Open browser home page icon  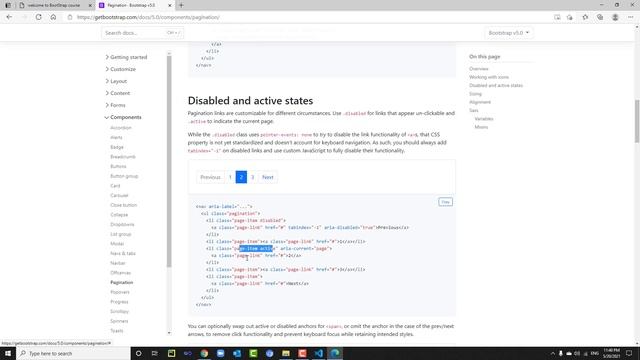53,17
